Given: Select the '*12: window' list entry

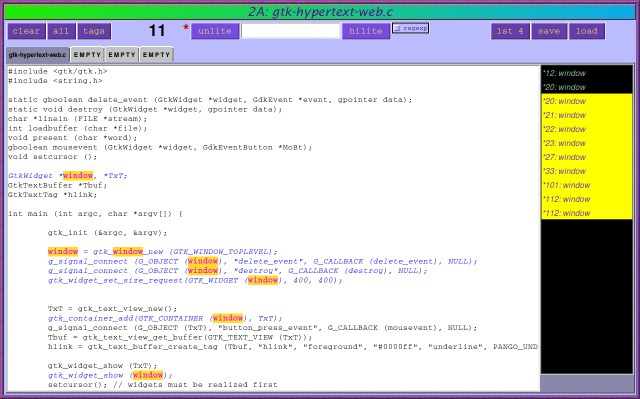Looking at the screenshot, I should [587, 73].
